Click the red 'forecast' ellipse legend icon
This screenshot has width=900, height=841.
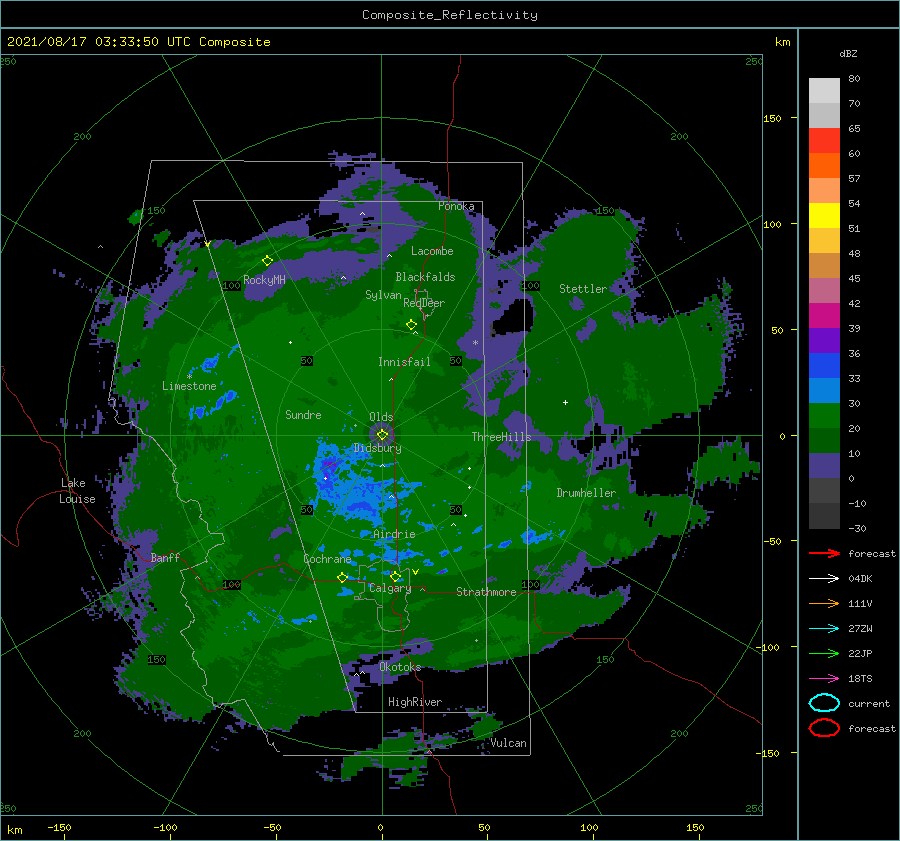pyautogui.click(x=824, y=728)
